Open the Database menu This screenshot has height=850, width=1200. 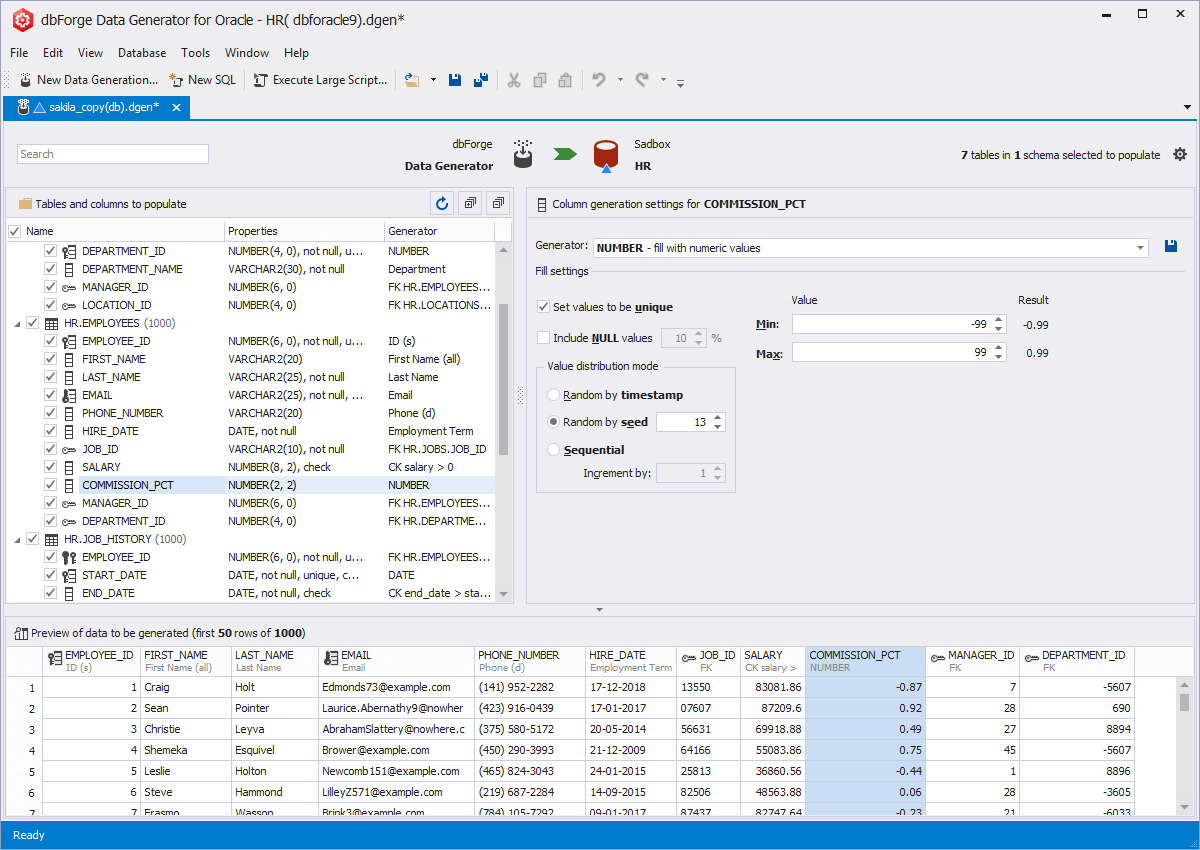pos(142,53)
